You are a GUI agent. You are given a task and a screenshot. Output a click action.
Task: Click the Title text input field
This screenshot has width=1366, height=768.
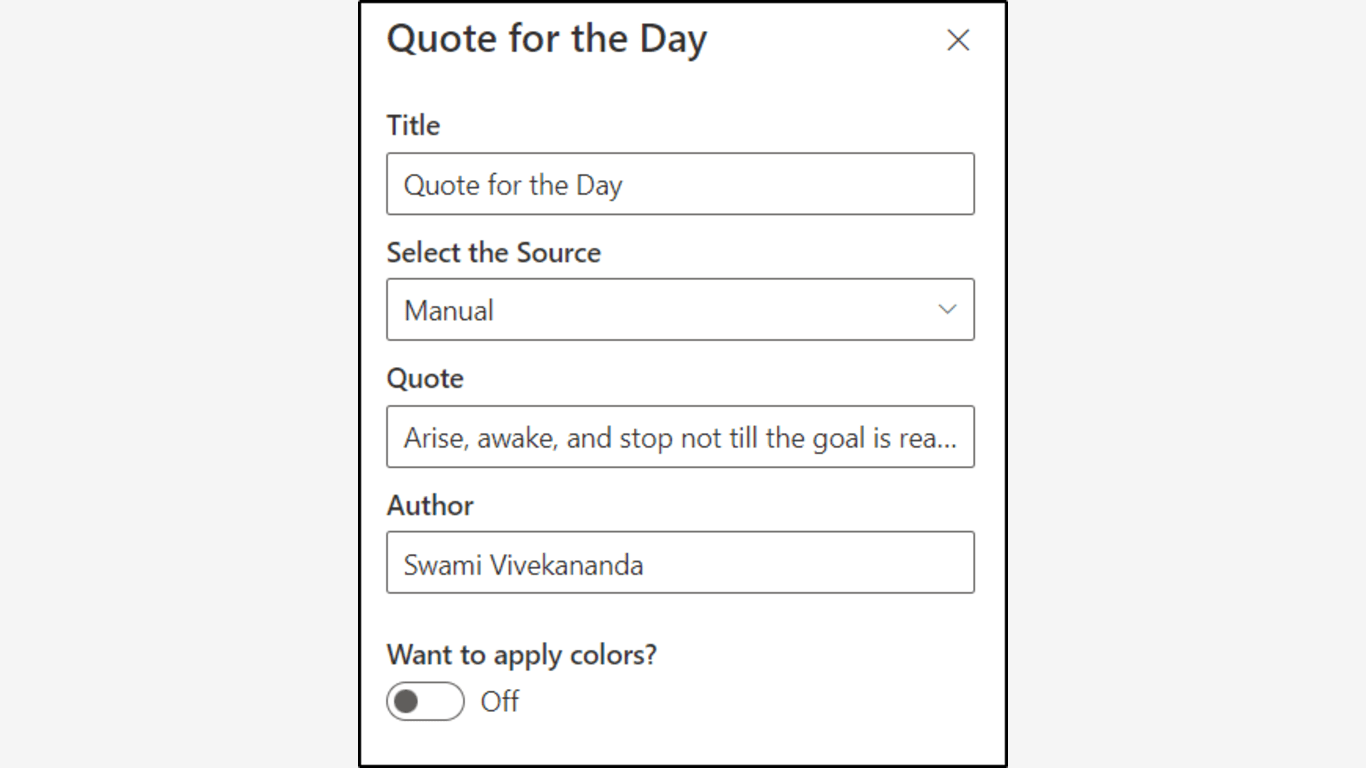[x=680, y=184]
